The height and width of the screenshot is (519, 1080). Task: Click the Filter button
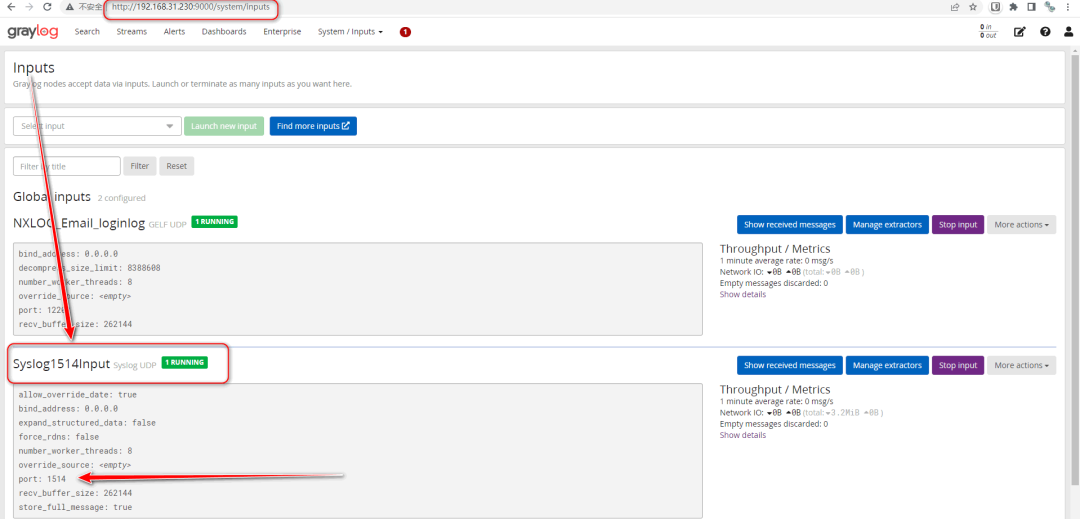point(140,166)
